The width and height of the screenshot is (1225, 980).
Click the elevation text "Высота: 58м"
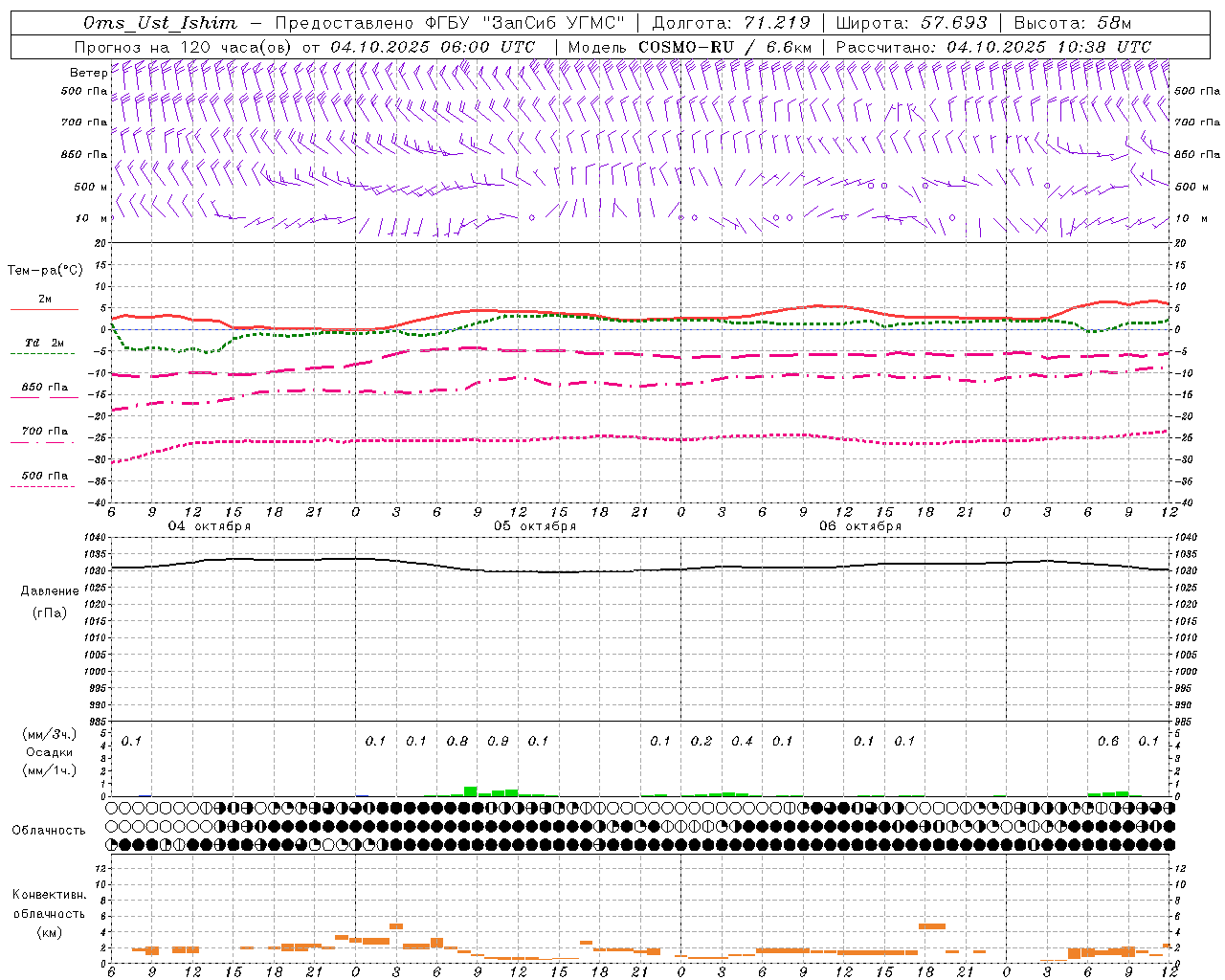pyautogui.click(x=1072, y=23)
